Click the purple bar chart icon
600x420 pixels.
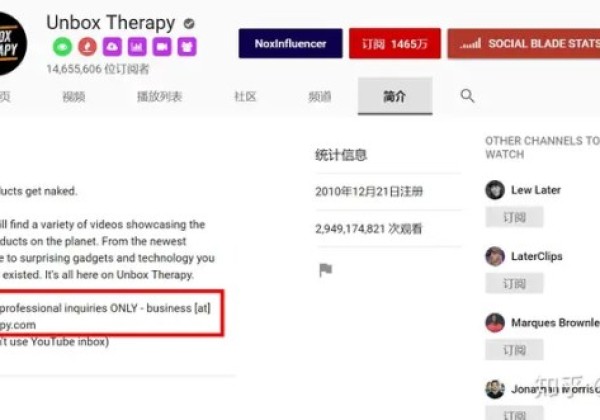coord(137,47)
